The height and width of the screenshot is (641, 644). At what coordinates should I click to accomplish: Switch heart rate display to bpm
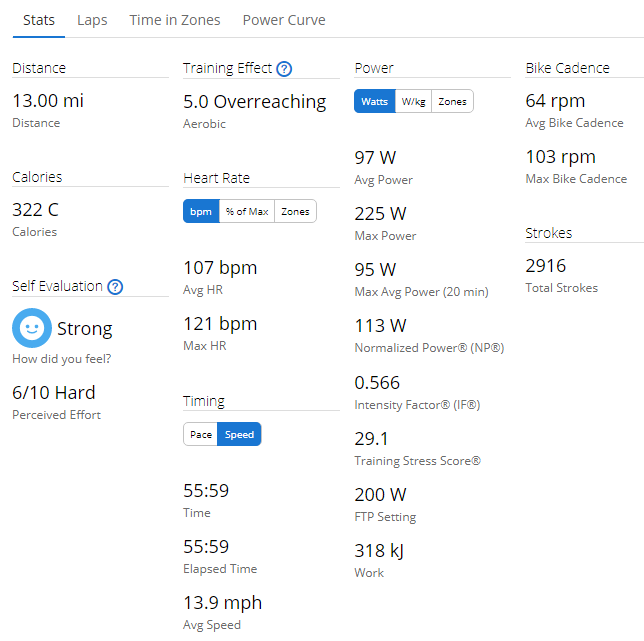[x=200, y=212]
